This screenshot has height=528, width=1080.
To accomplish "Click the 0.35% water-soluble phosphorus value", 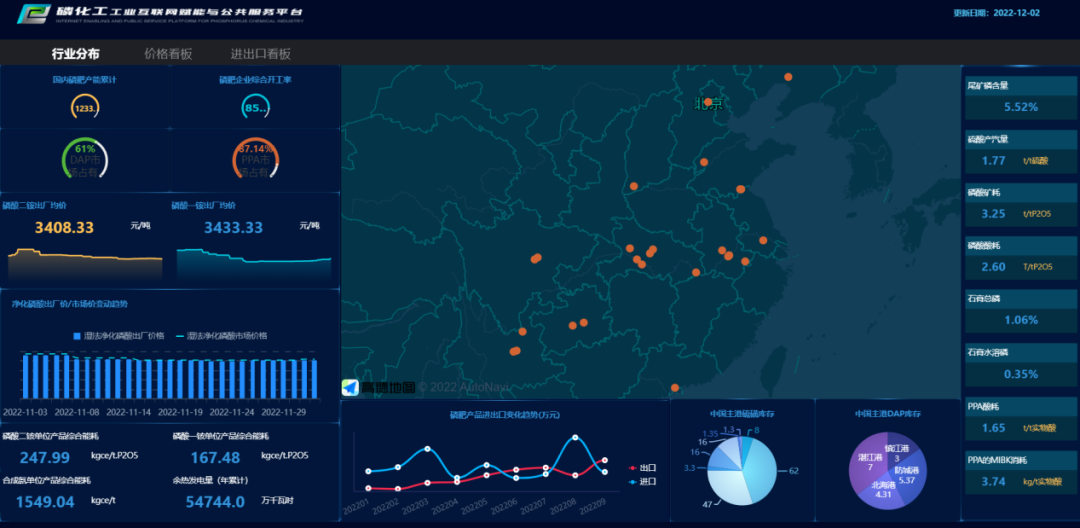I will [x=1021, y=374].
